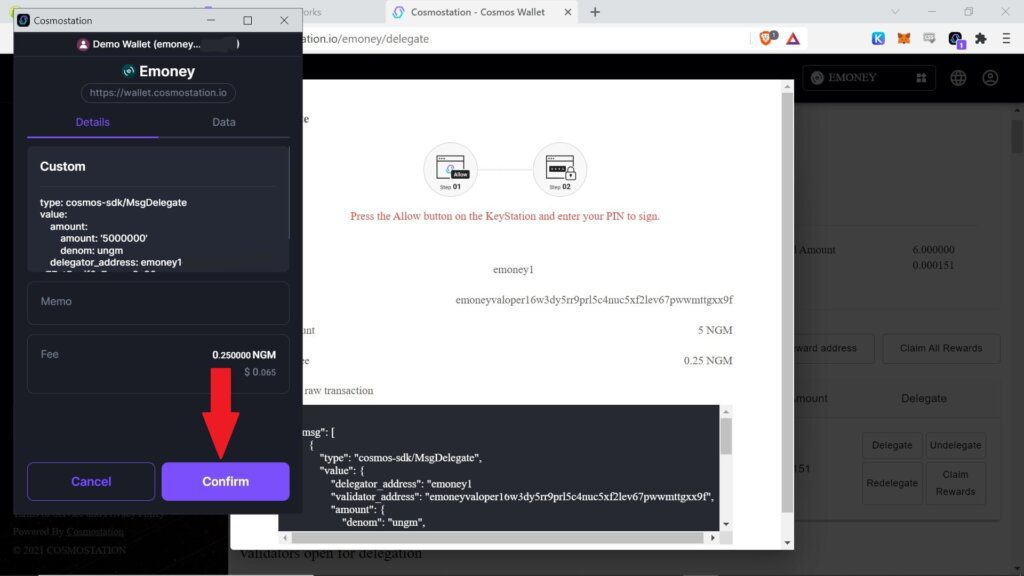Open the browser Extensions puzzle icon
The width and height of the screenshot is (1024, 576).
point(981,39)
